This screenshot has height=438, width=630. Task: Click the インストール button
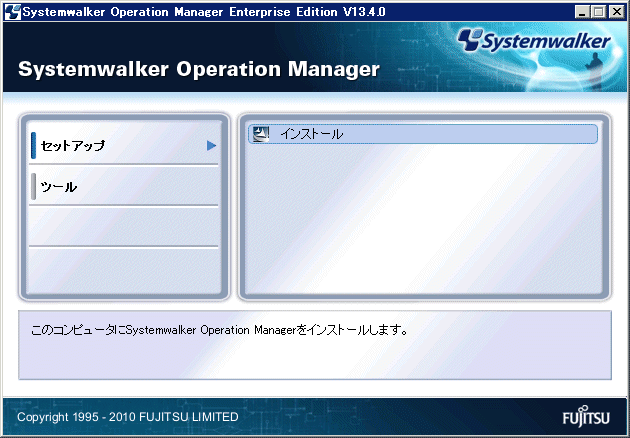423,134
